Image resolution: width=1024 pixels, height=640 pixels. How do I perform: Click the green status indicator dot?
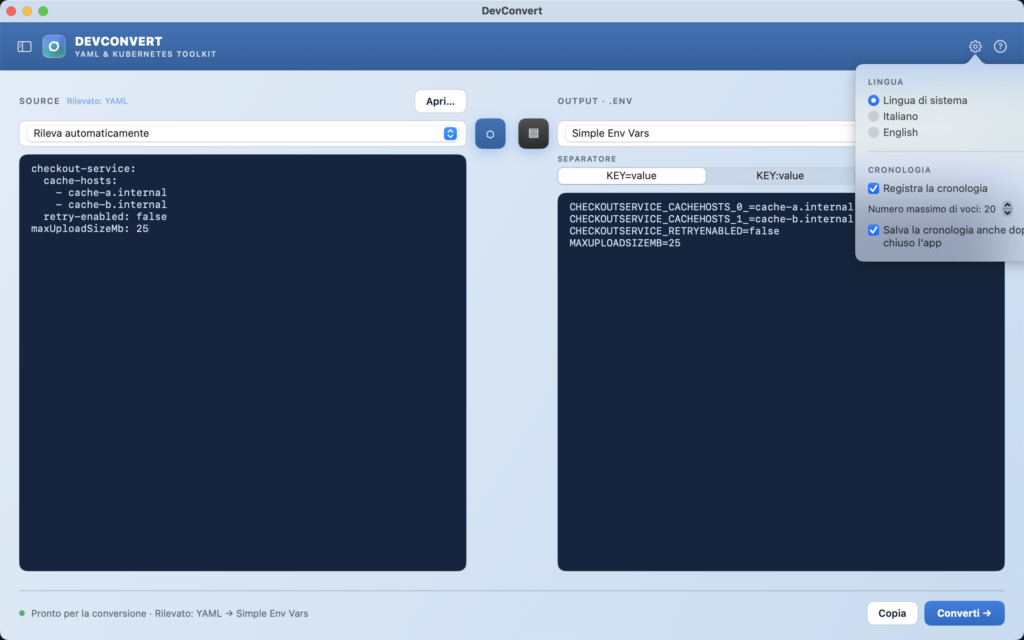click(22, 613)
